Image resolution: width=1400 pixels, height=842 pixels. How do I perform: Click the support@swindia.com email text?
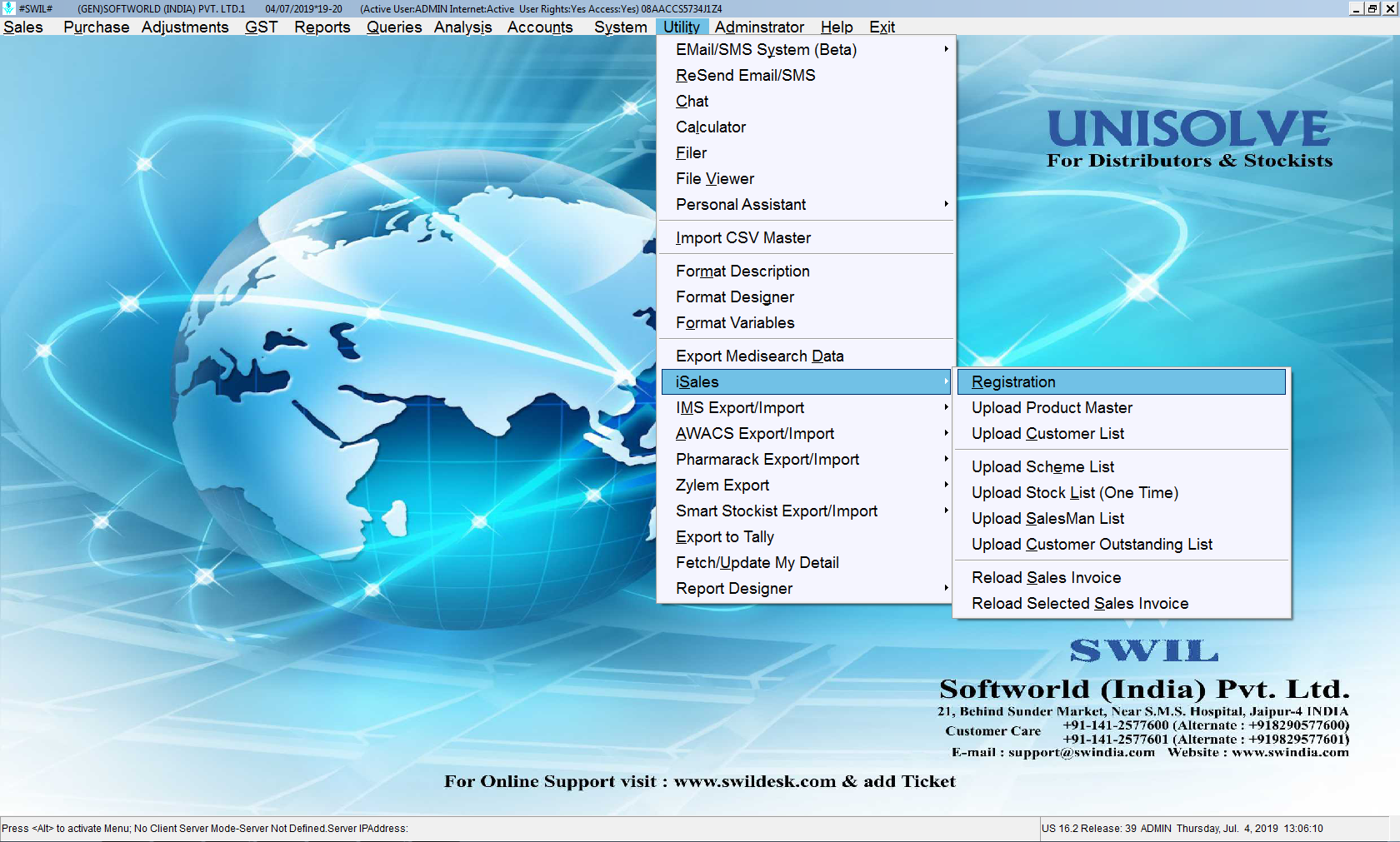(x=1082, y=752)
